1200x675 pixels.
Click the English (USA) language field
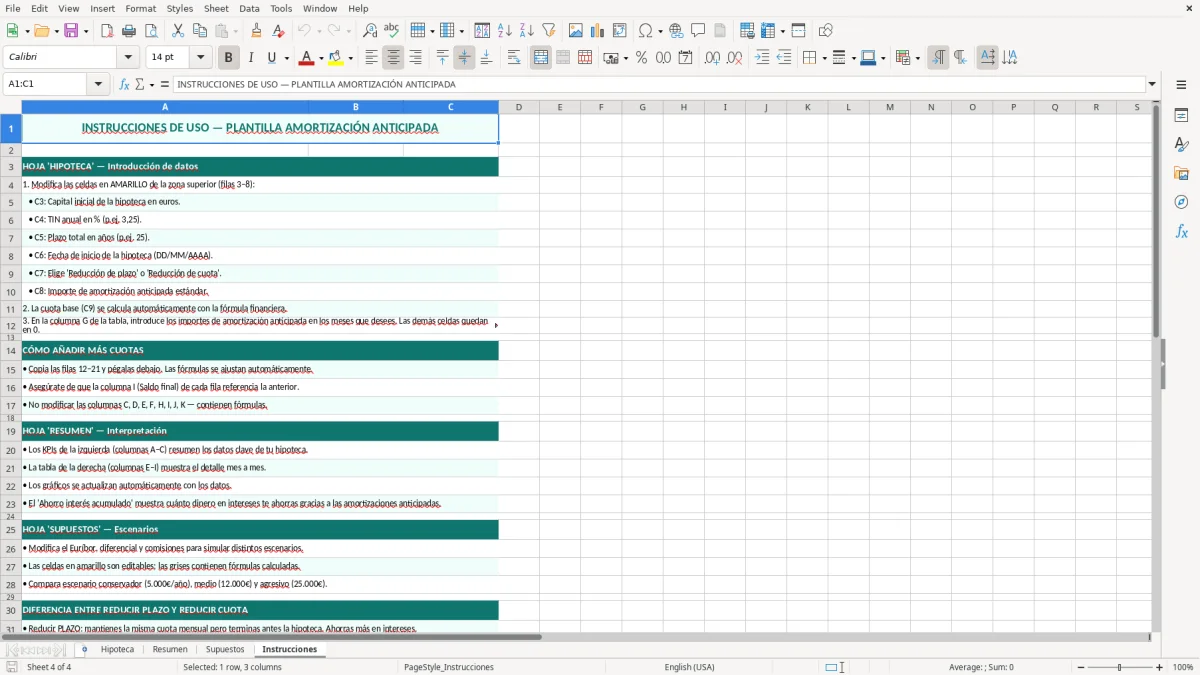click(x=690, y=667)
